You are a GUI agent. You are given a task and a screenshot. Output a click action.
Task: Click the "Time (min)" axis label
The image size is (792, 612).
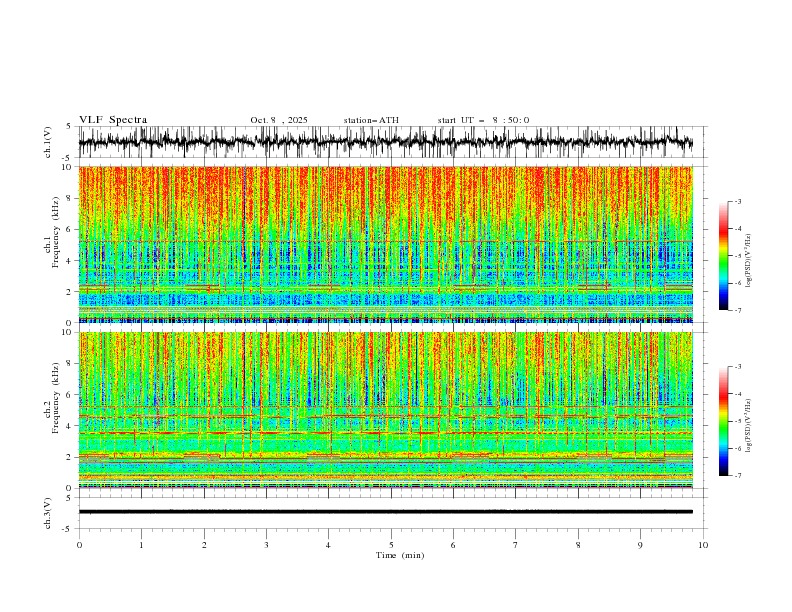pyautogui.click(x=400, y=555)
